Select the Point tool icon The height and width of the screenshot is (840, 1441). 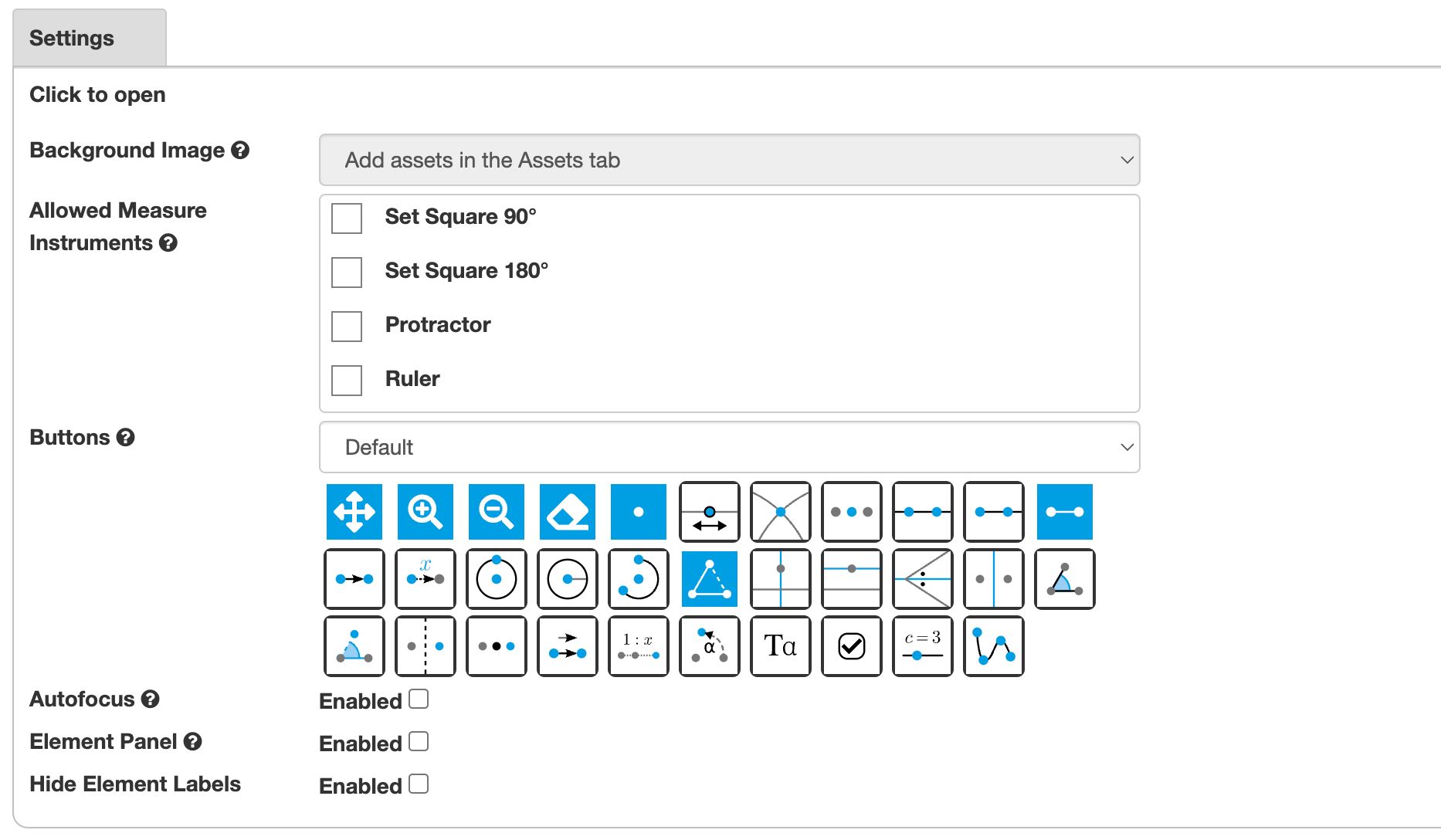639,511
